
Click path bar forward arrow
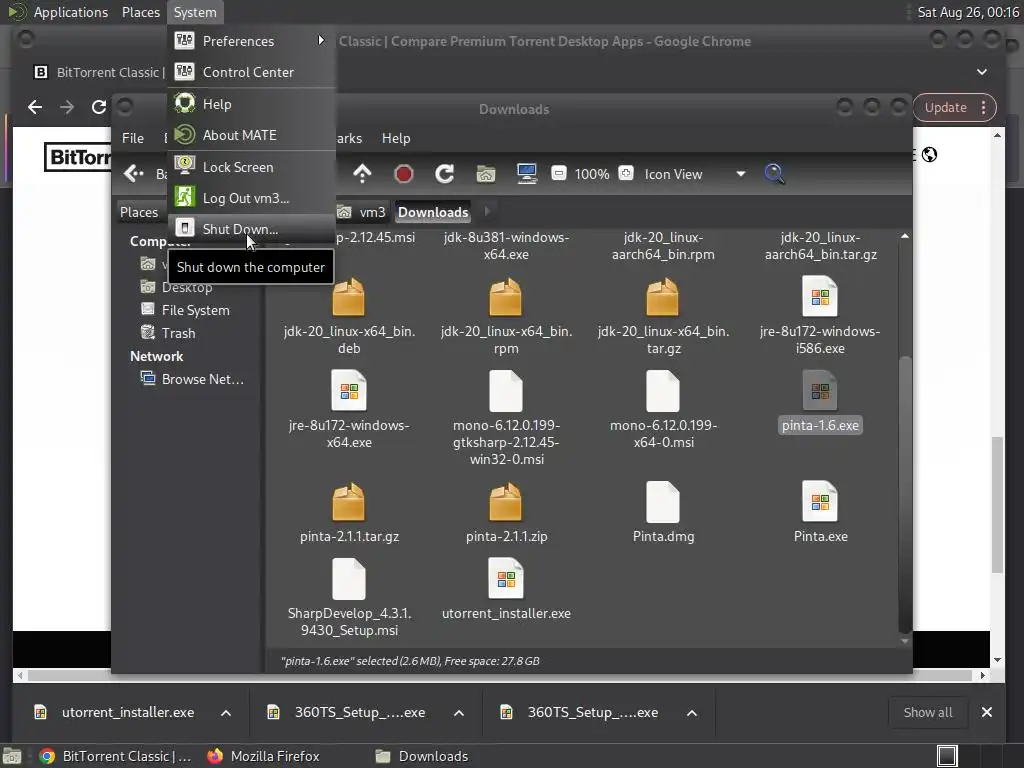tap(487, 212)
